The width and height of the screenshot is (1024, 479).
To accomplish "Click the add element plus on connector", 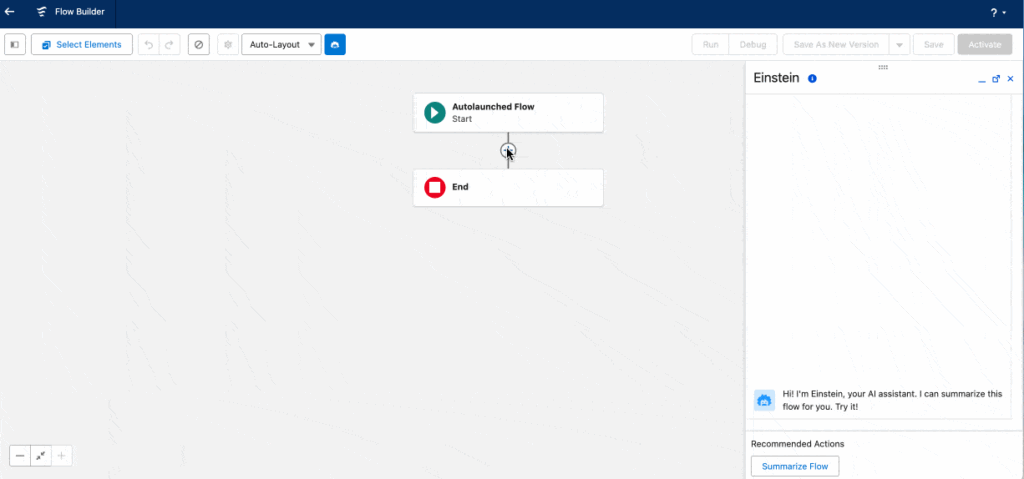I will pyautogui.click(x=508, y=151).
